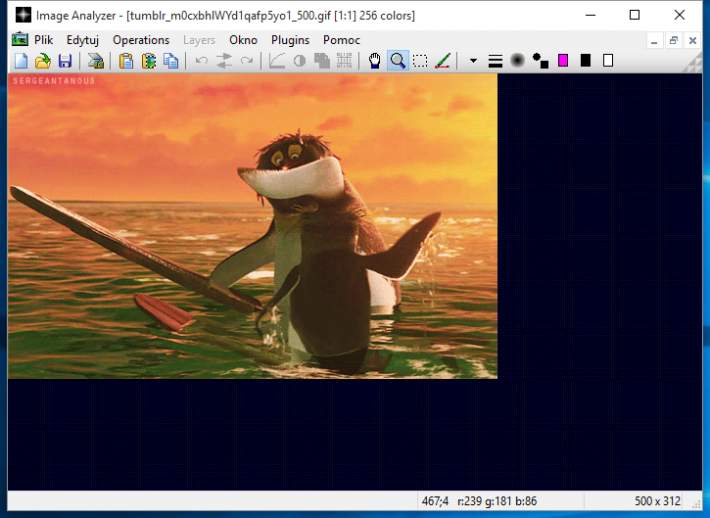Click on the penguin image canvas
The height and width of the screenshot is (518, 710).
253,226
